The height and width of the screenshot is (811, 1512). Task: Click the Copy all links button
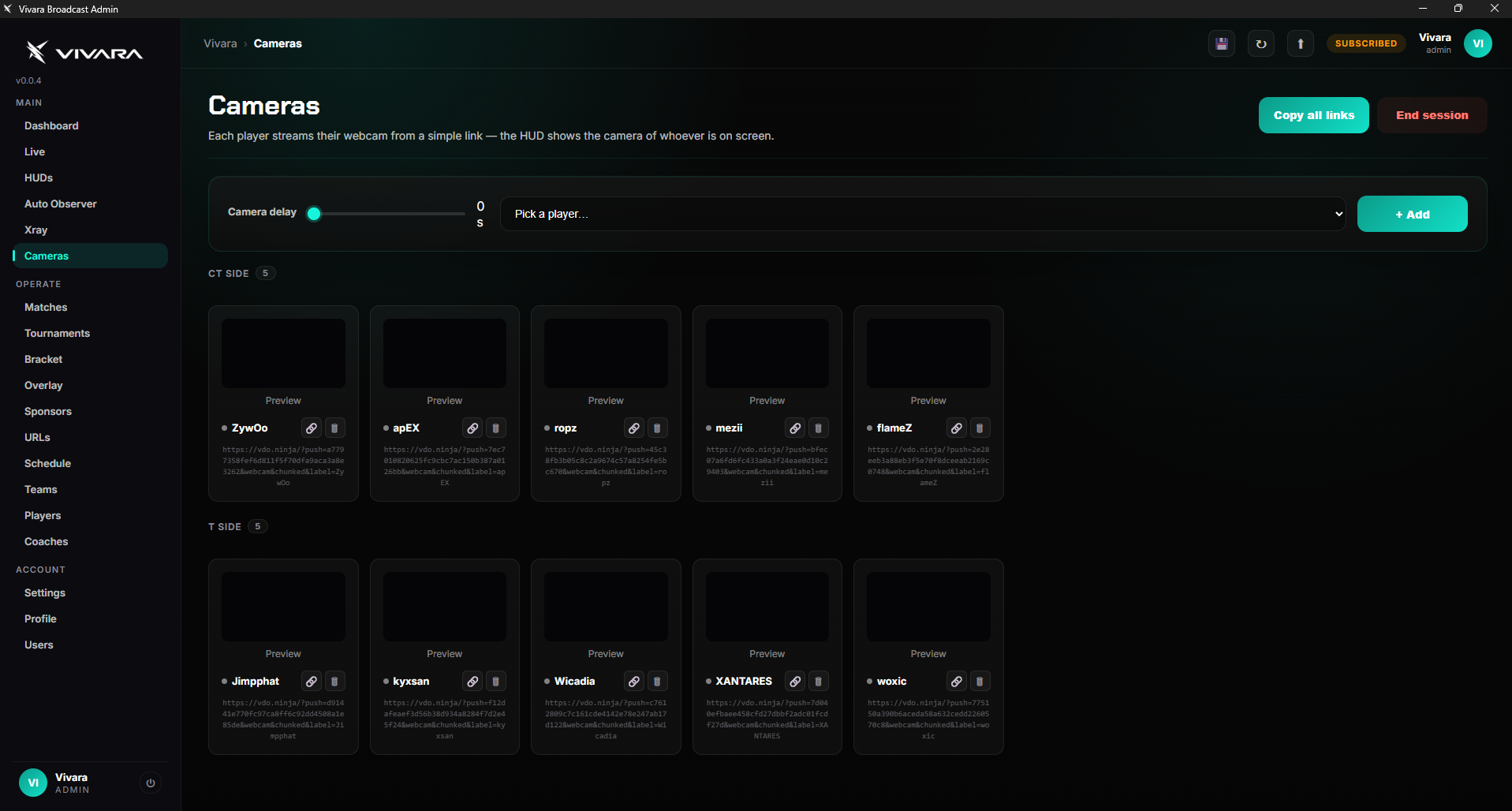pos(1314,115)
